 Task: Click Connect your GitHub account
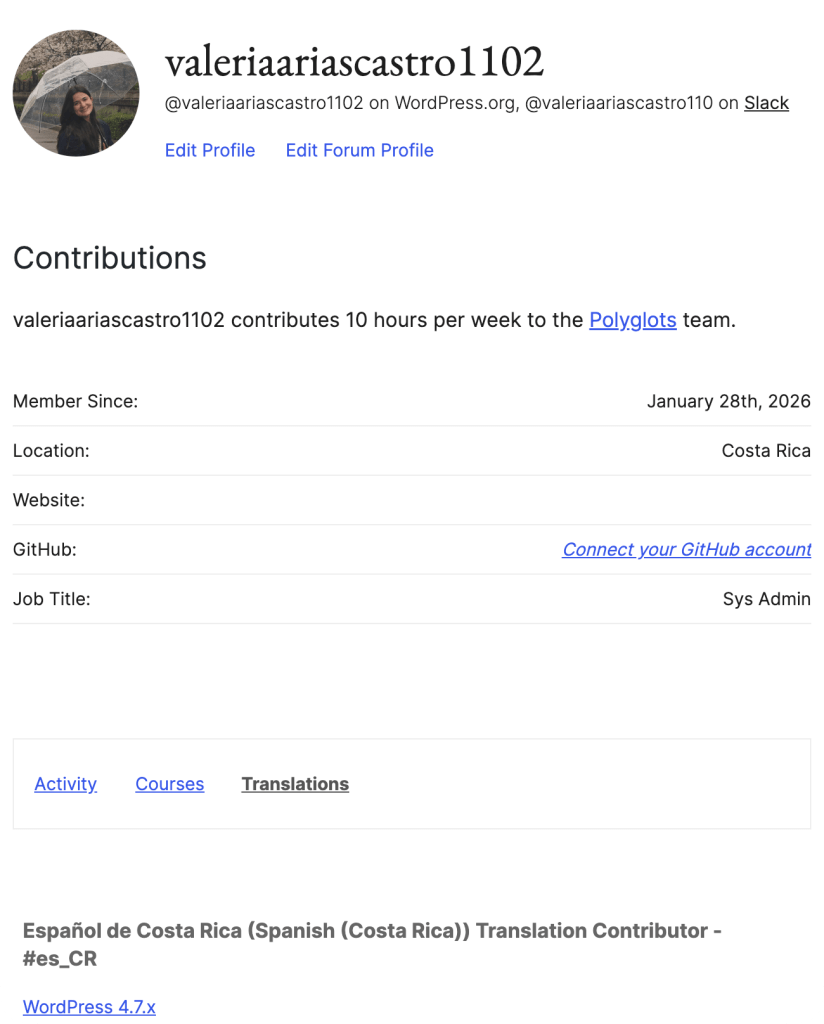pos(686,549)
